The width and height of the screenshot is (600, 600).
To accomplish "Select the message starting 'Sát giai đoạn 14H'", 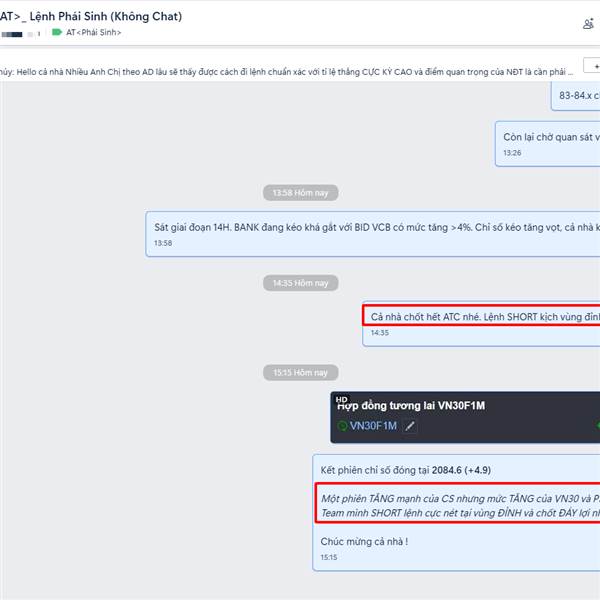I will 373,234.
